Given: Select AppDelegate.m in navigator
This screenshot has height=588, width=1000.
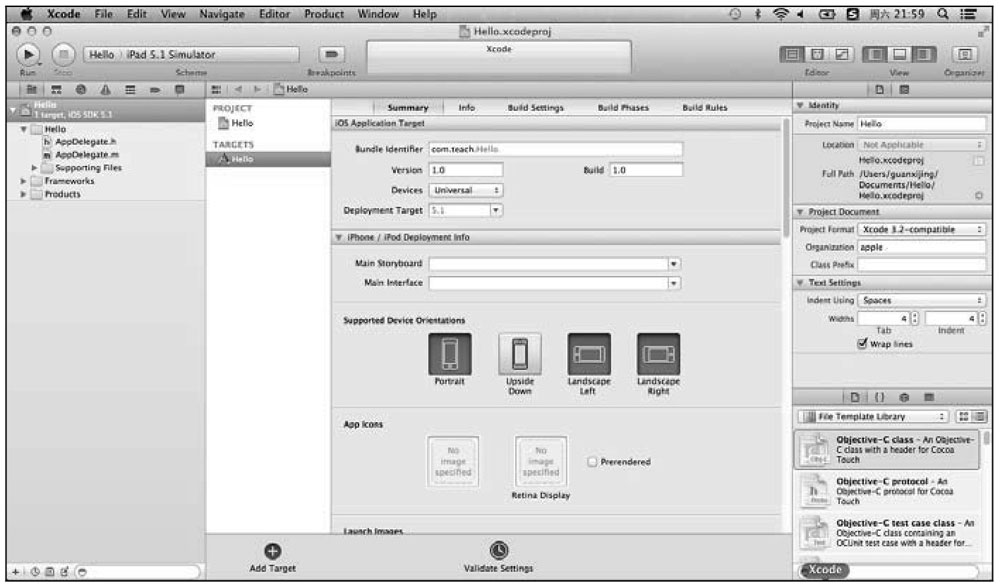Looking at the screenshot, I should tap(87, 154).
